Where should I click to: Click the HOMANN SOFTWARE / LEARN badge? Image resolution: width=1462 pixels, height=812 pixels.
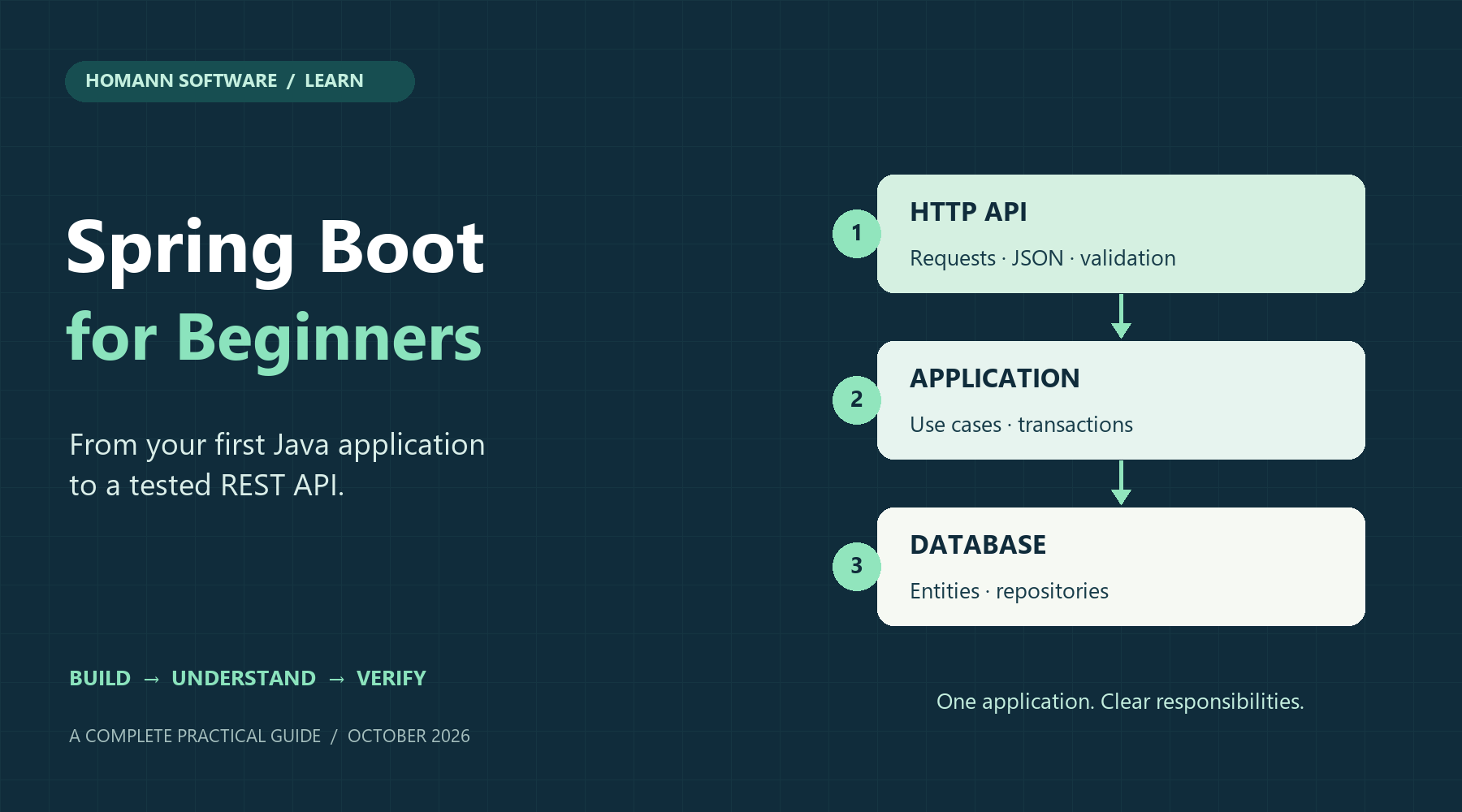point(240,81)
